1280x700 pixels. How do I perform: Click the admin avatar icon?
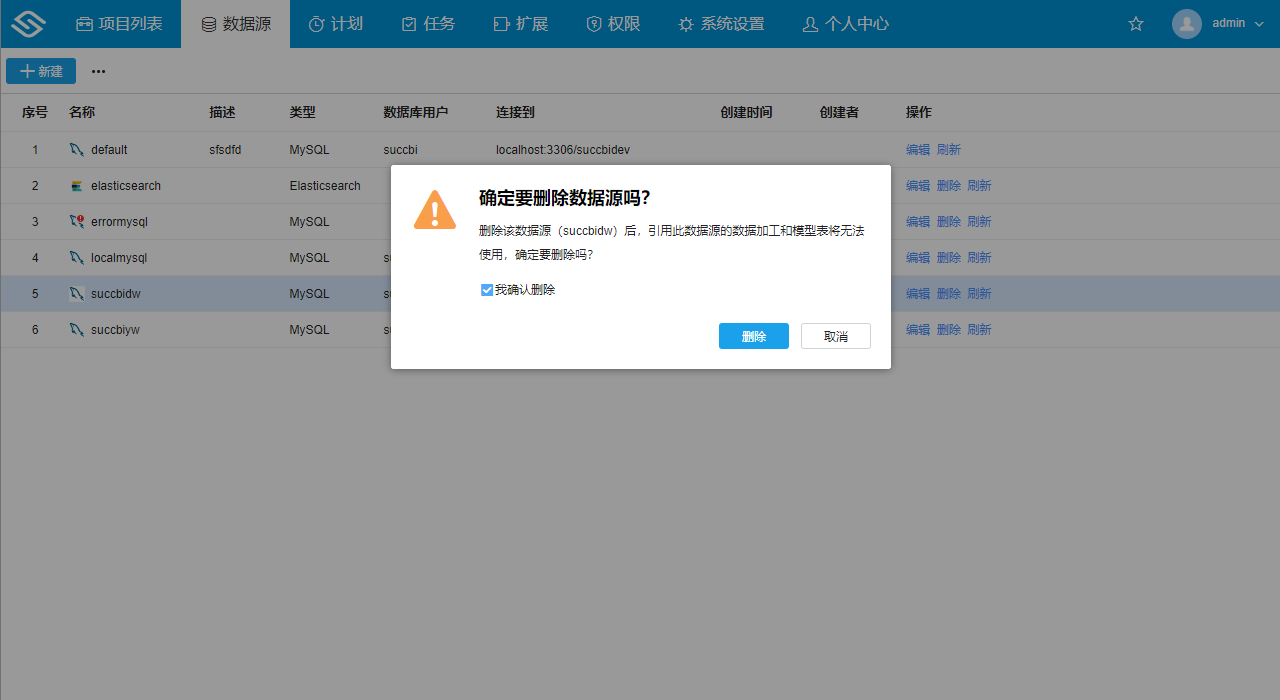pos(1186,23)
